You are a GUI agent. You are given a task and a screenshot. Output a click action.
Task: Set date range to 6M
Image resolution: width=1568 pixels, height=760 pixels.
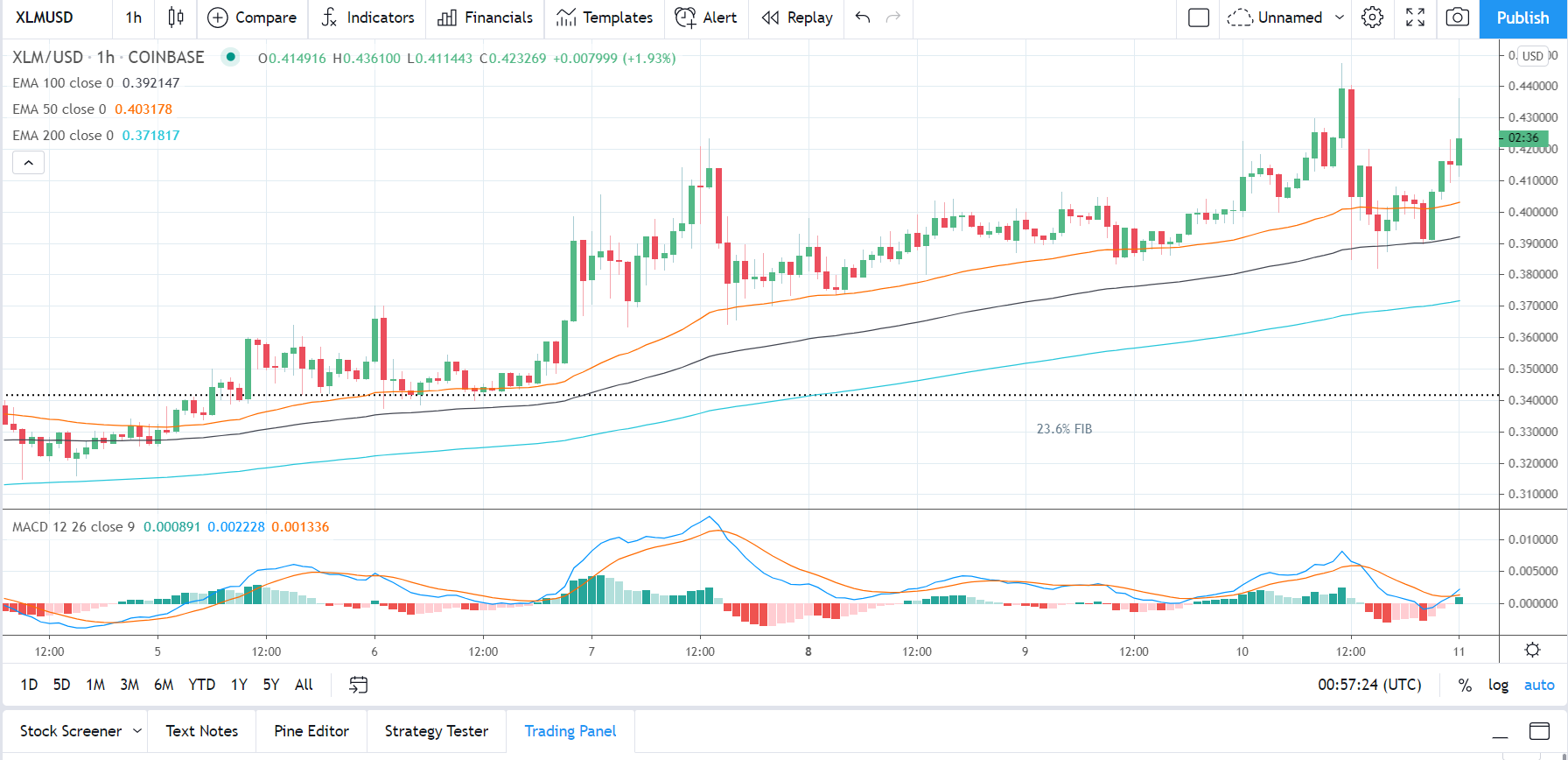pyautogui.click(x=164, y=685)
